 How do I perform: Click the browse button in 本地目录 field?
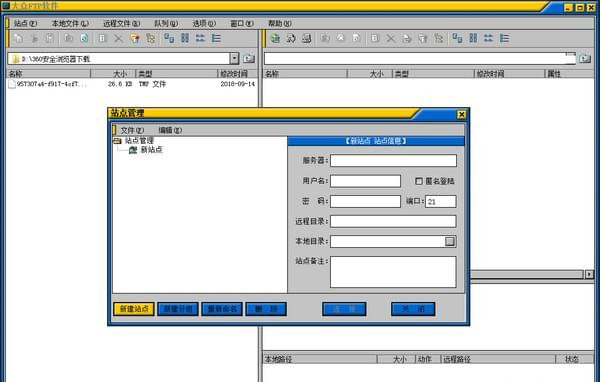tap(450, 241)
